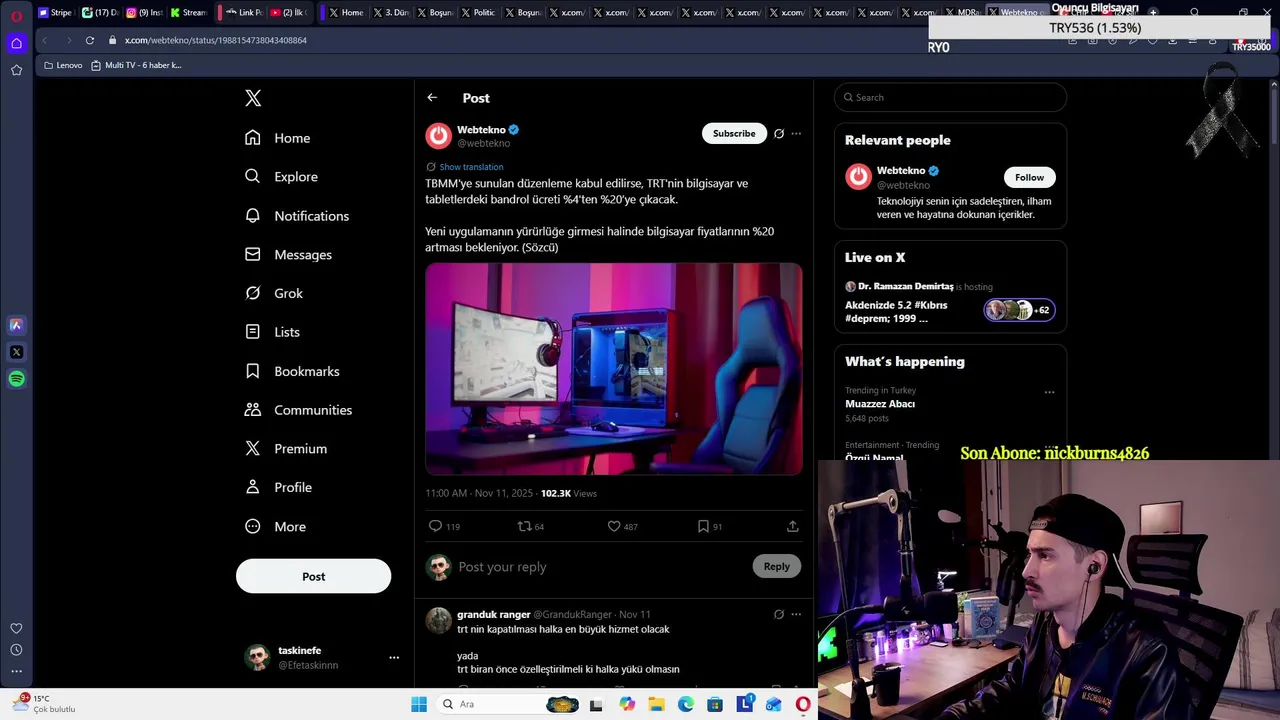The image size is (1280, 720).
Task: Switch to the Stripe tab
Action: [x=55, y=13]
